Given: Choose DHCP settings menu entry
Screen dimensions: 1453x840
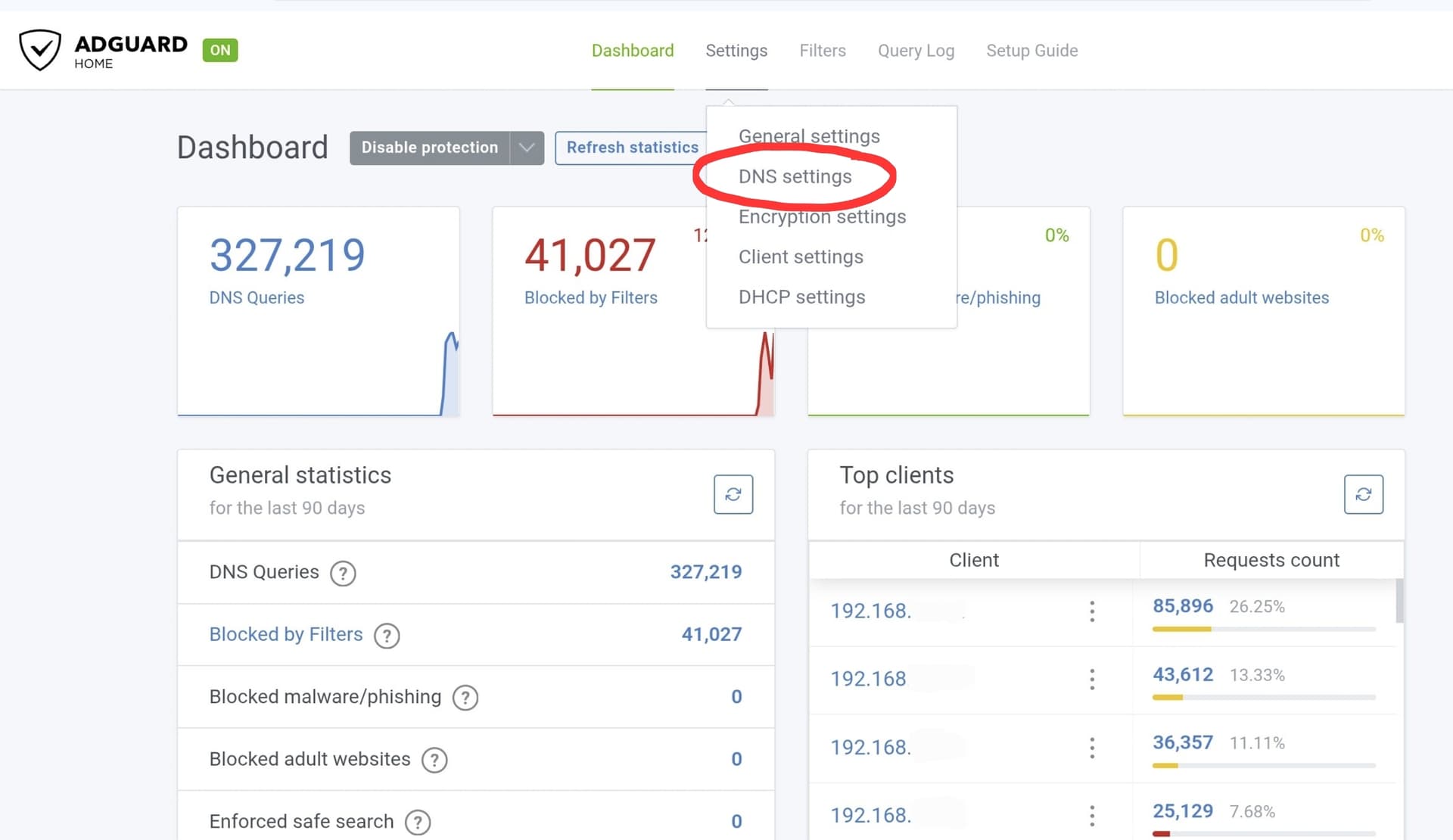Looking at the screenshot, I should (x=801, y=297).
